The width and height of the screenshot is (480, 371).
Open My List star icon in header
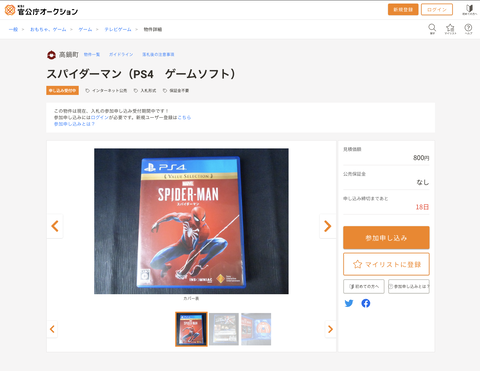(x=450, y=29)
